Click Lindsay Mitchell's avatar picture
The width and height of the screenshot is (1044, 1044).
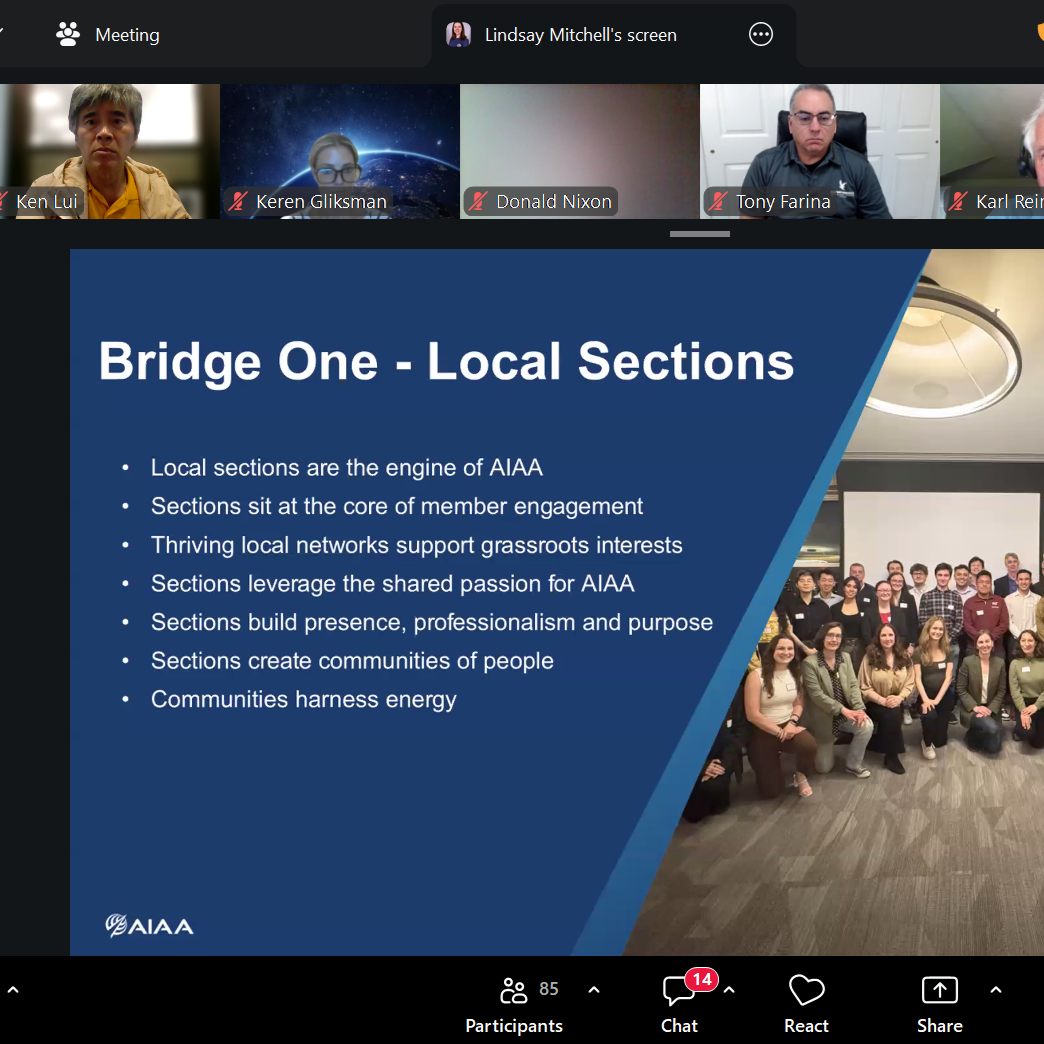(458, 34)
